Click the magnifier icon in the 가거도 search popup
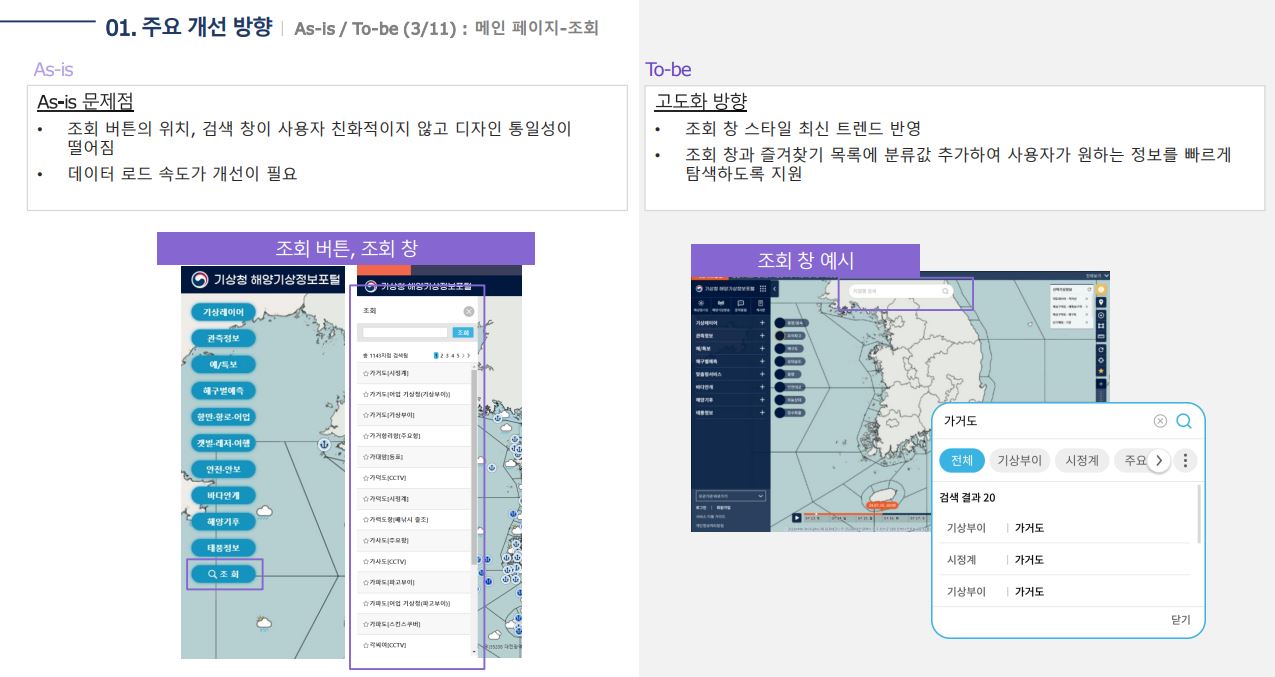 click(1183, 421)
